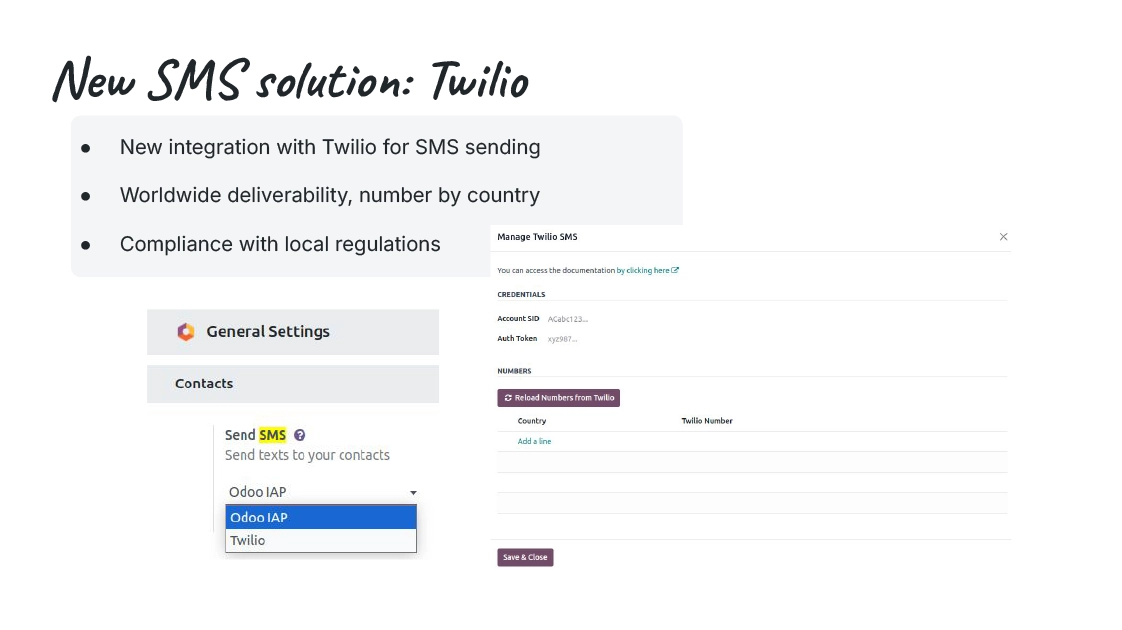Screen dimensions: 1122x630
Task: Click the external link icon after clicking here
Action: 675,271
